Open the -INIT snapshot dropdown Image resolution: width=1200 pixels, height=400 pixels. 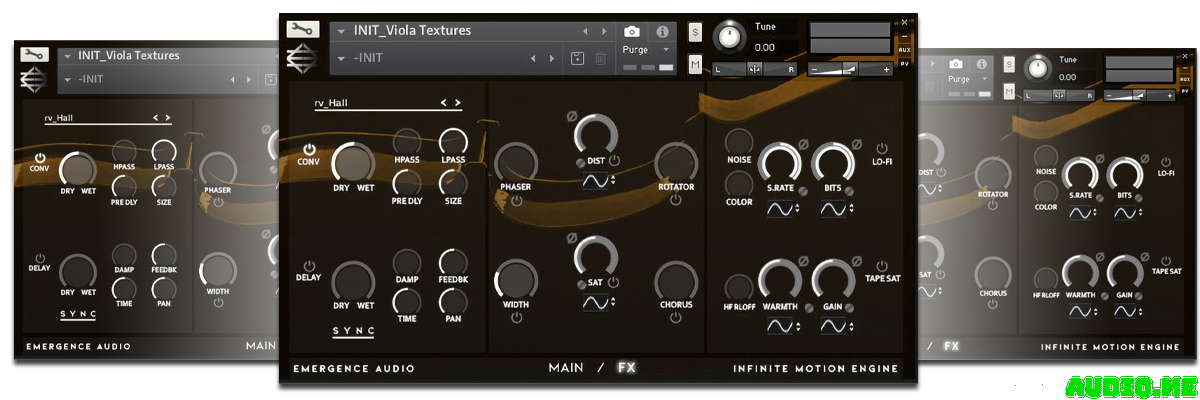[342, 59]
